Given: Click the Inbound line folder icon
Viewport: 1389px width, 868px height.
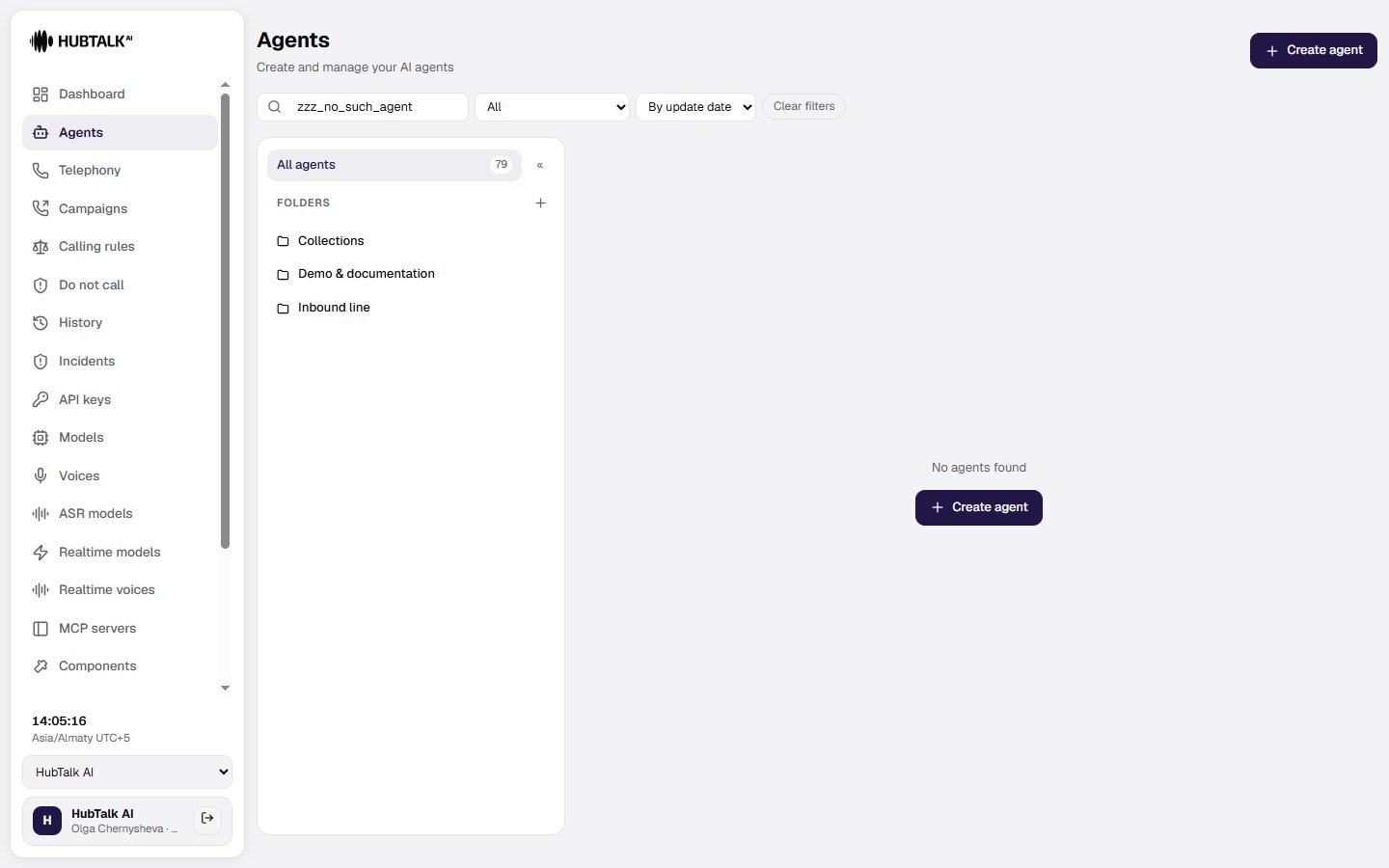Looking at the screenshot, I should [283, 309].
